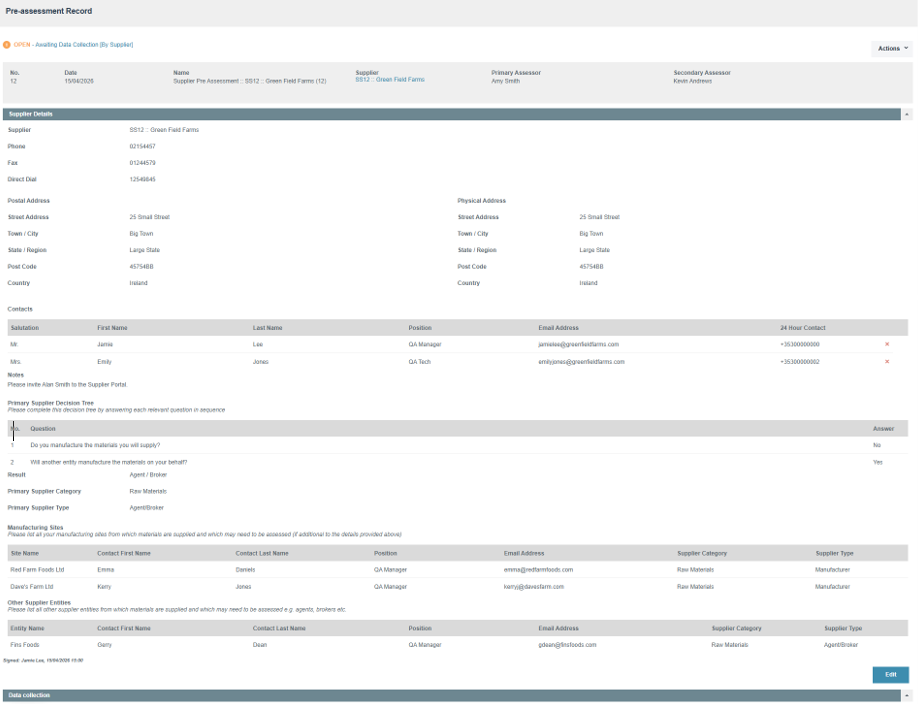The height and width of the screenshot is (704, 918).
Task: Click the Edit button
Action: click(x=890, y=675)
